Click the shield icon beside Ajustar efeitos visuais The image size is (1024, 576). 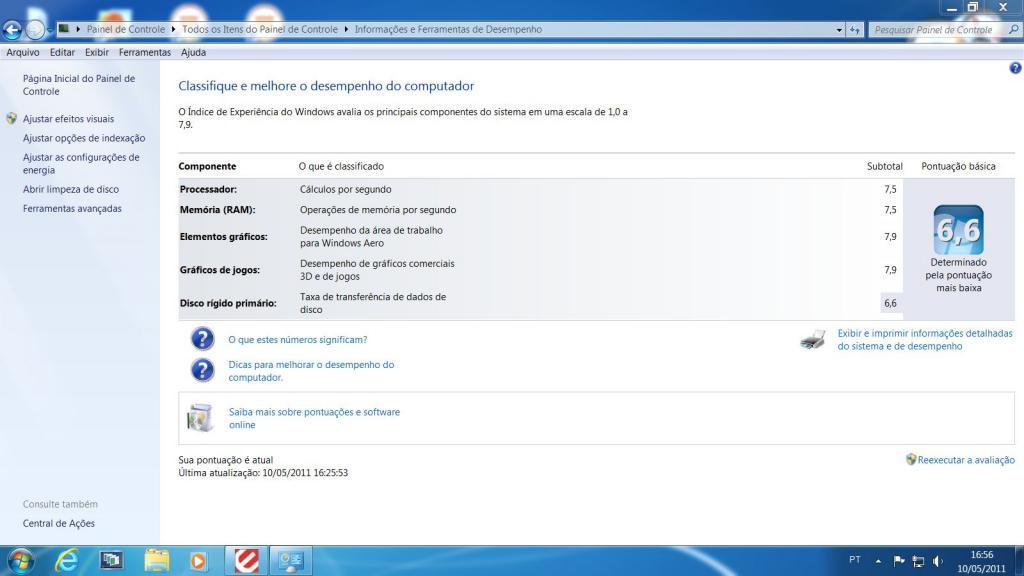[x=12, y=119]
